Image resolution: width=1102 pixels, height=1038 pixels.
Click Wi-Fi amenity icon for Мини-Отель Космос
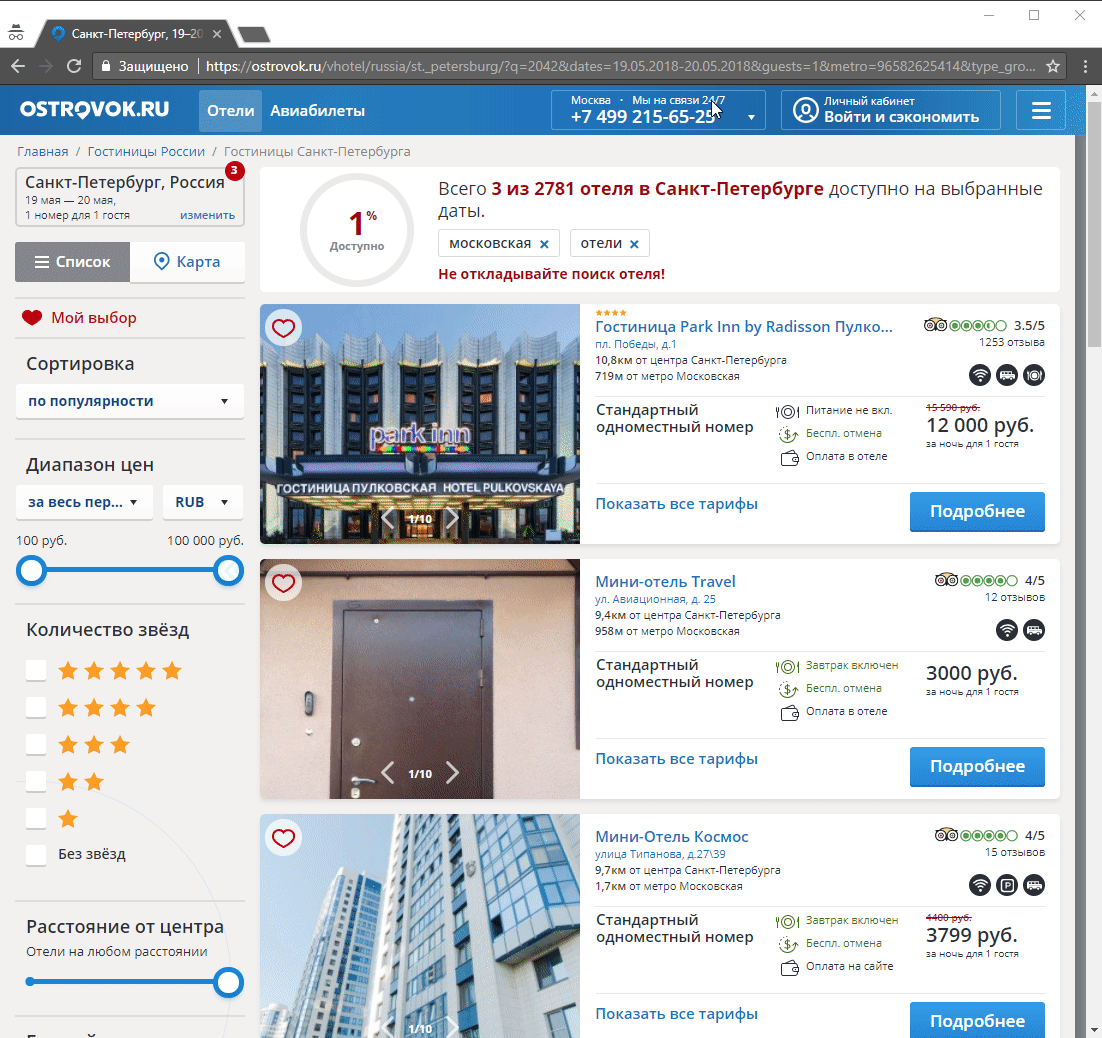point(980,885)
